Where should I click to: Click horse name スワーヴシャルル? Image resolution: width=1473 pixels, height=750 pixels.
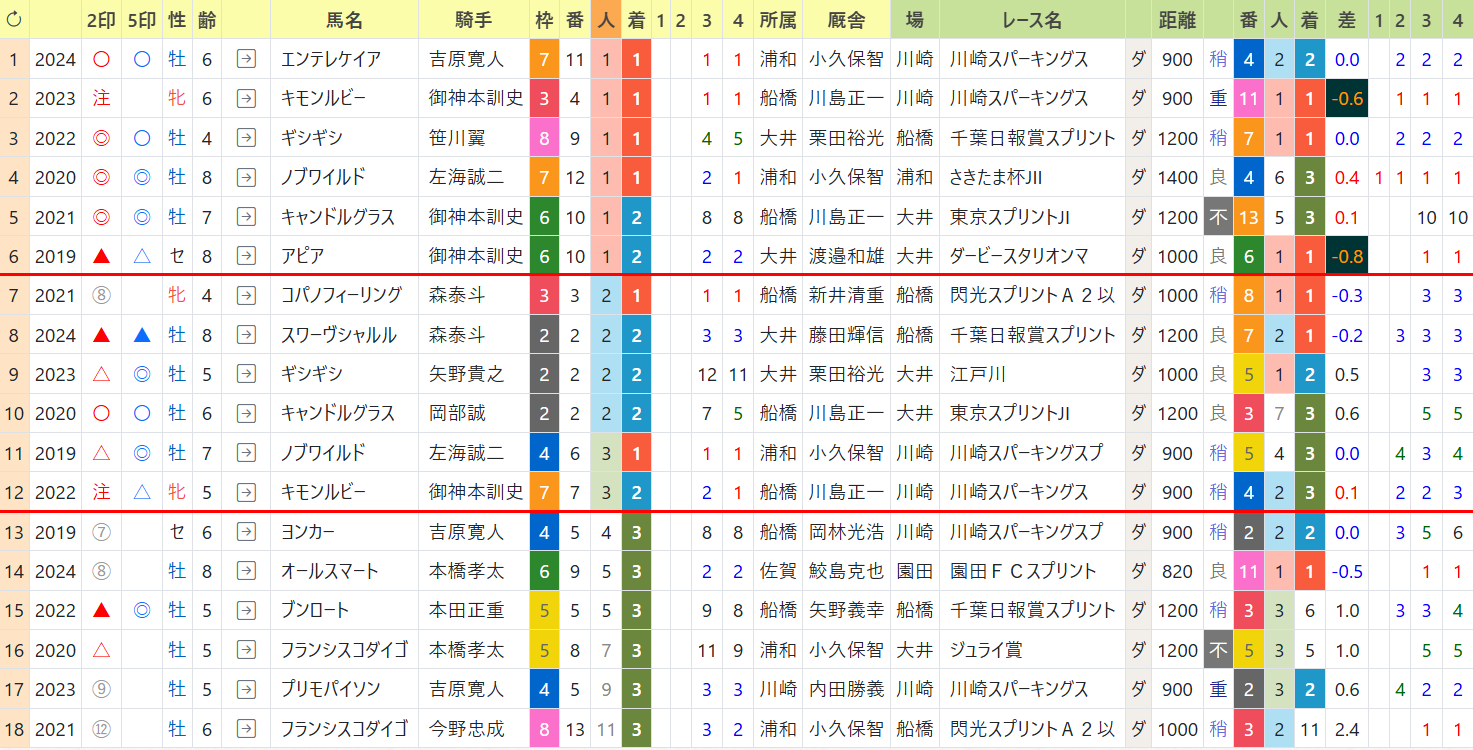[339, 335]
